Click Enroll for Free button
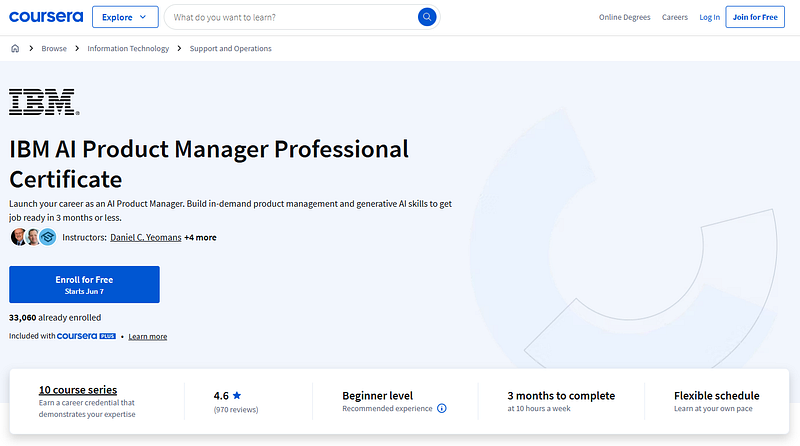Image resolution: width=800 pixels, height=446 pixels. [x=84, y=284]
